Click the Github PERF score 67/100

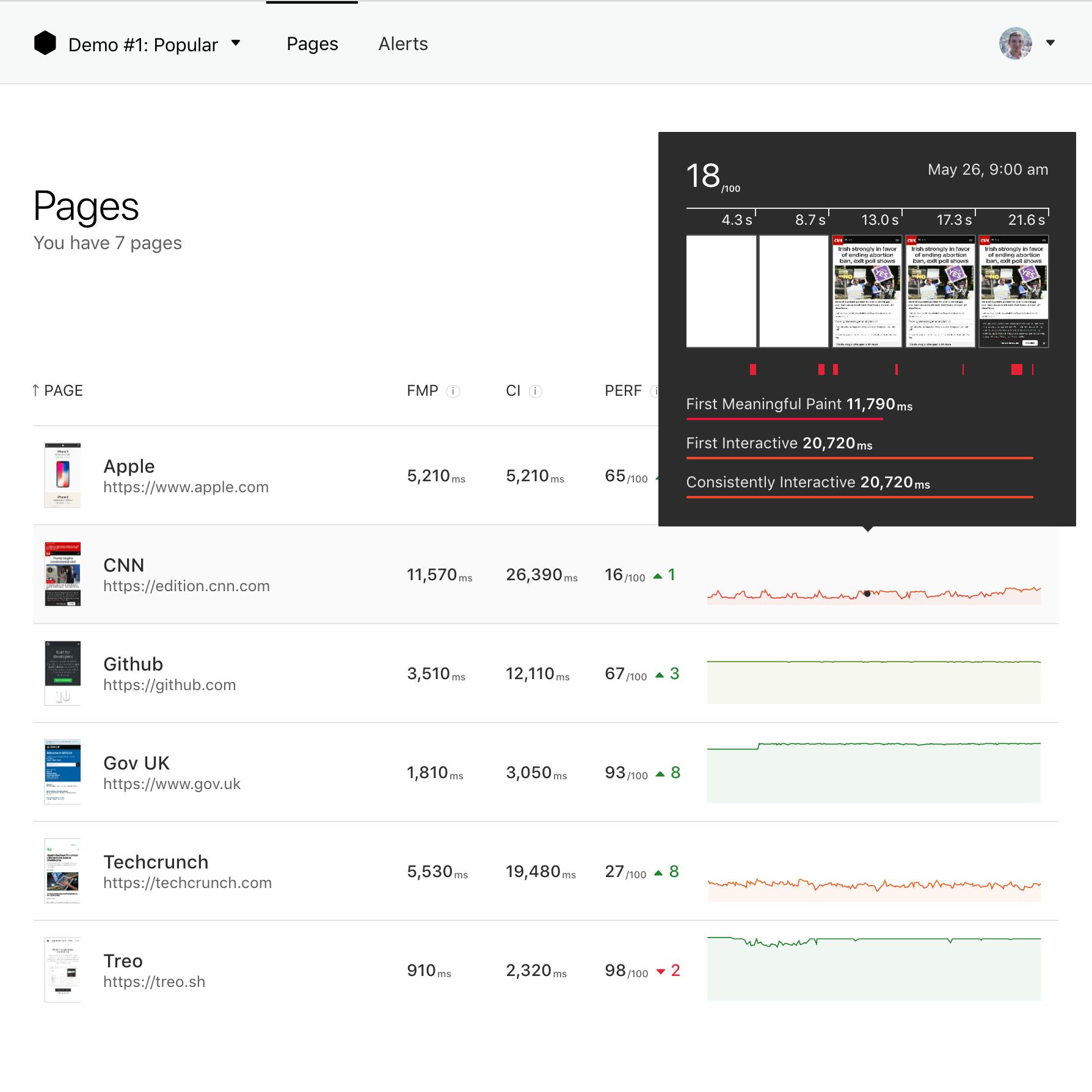point(626,674)
